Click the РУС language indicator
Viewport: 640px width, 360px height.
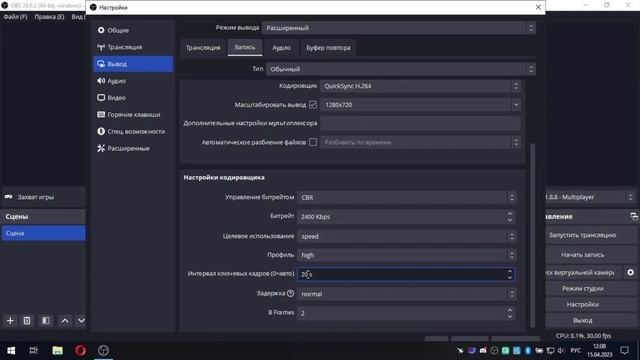click(576, 351)
